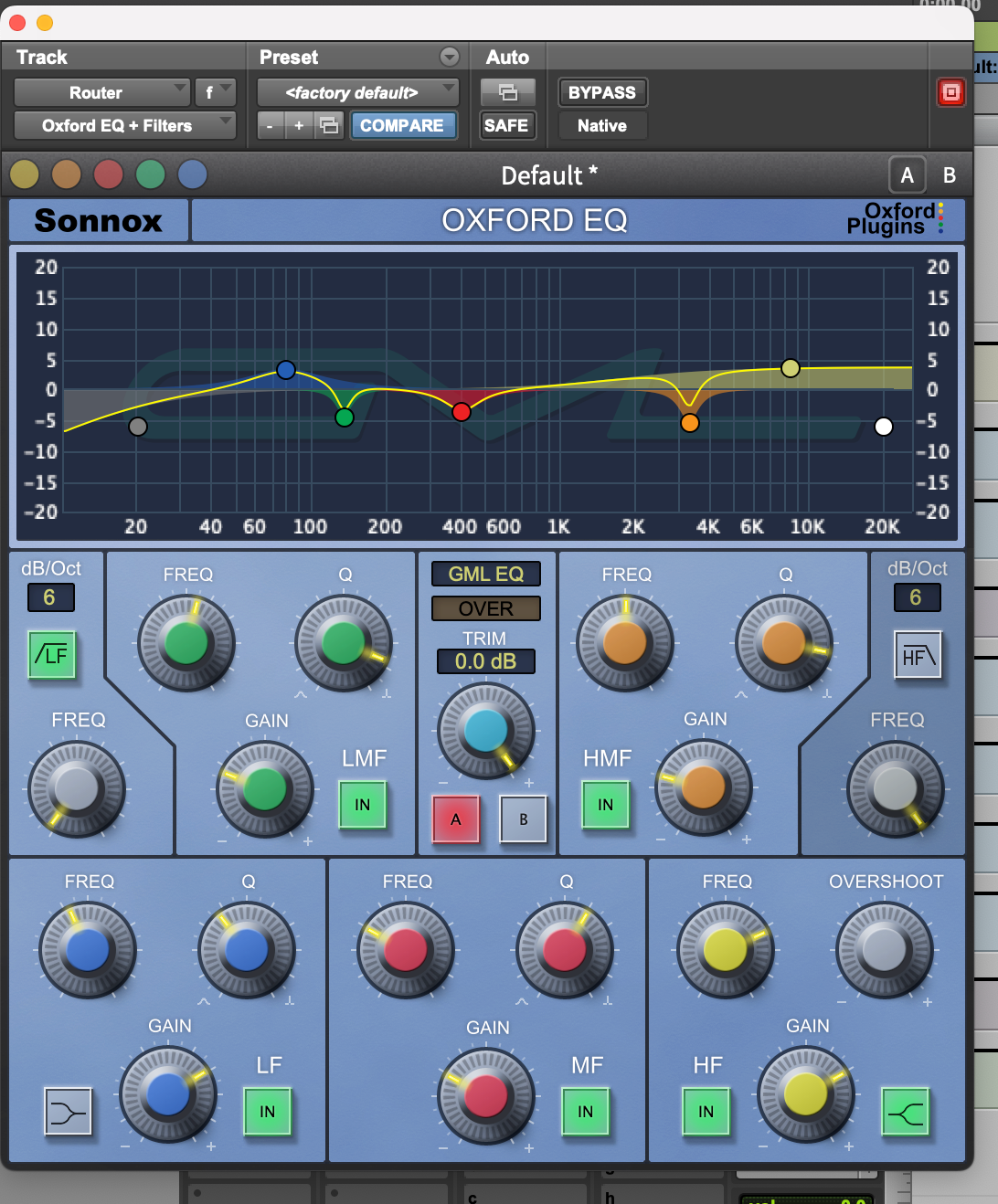Screen dimensions: 998x1204
Task: Click the red color swatch circle
Action: click(109, 174)
